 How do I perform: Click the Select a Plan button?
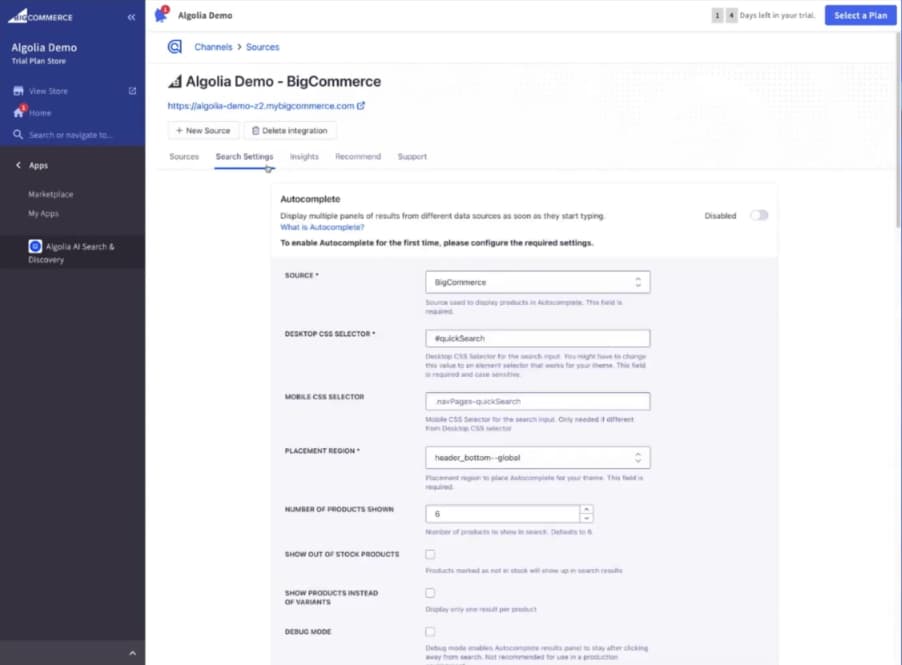[861, 16]
